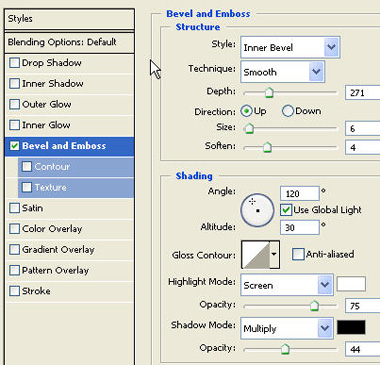
Task: Open the Shadow Mode dropdown showing Multiply
Action: pos(287,328)
